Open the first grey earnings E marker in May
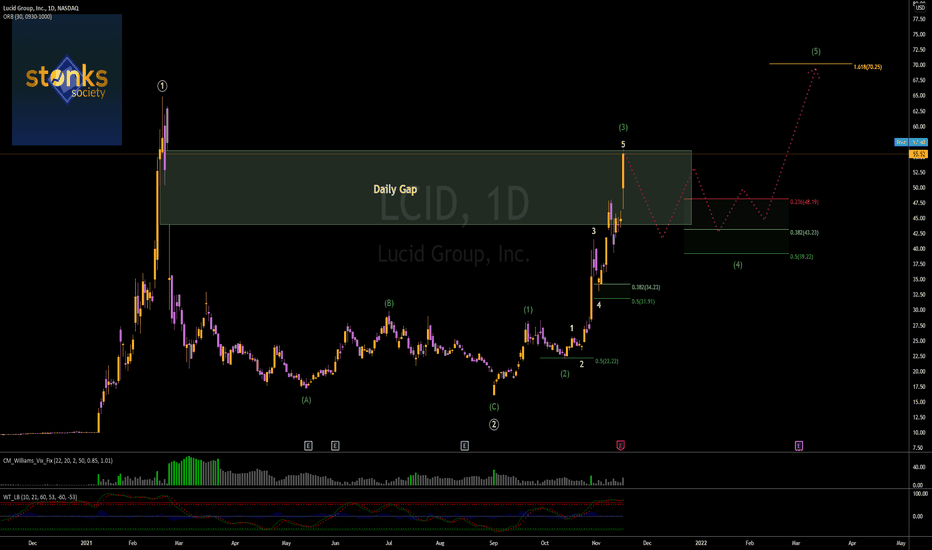Image resolution: width=932 pixels, height=550 pixels. (x=308, y=445)
